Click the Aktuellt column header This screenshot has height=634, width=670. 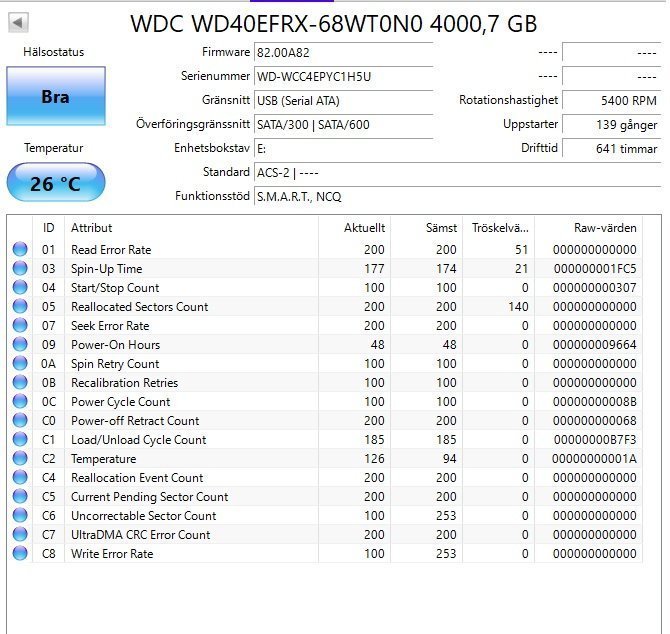(x=354, y=228)
